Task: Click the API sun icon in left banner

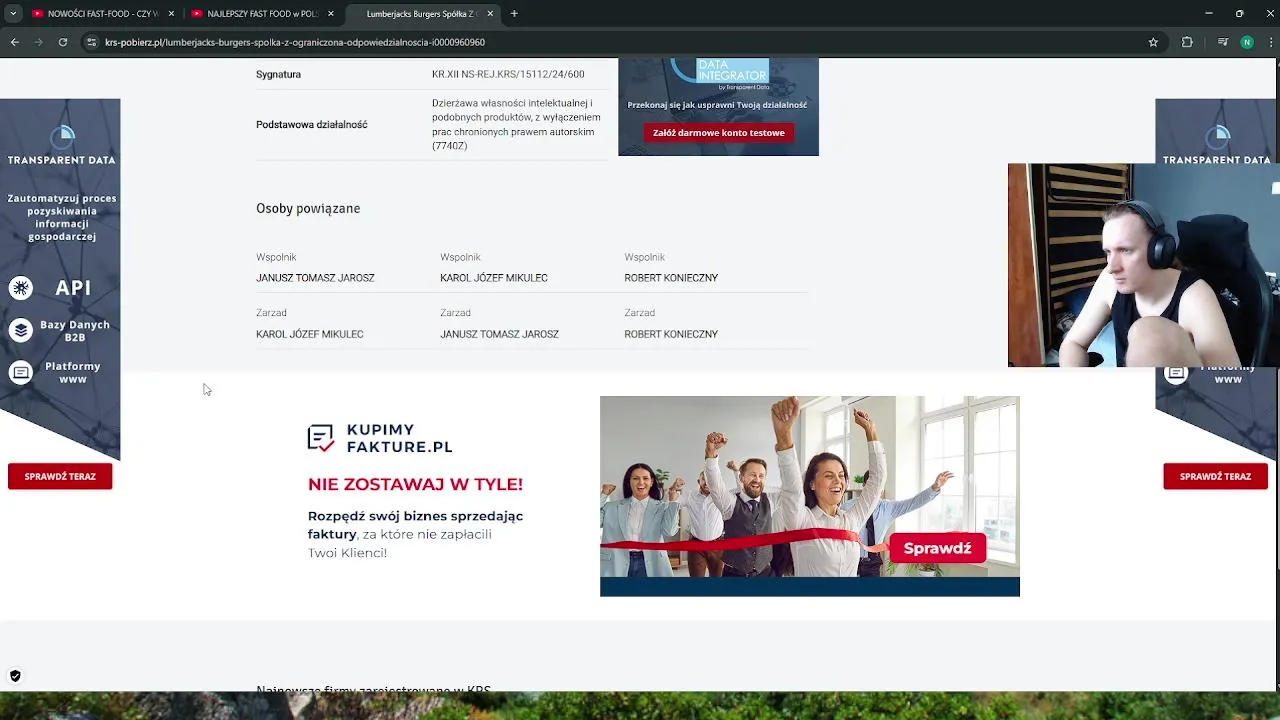Action: (21, 288)
